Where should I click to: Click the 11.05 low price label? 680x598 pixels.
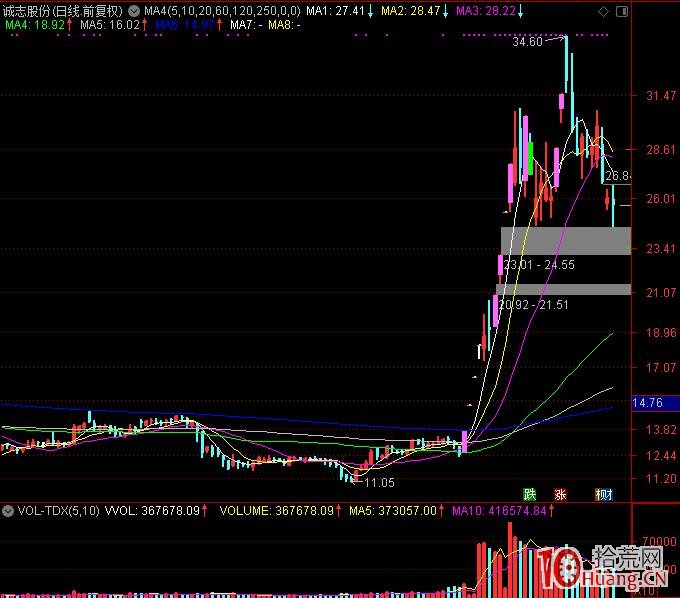click(379, 483)
